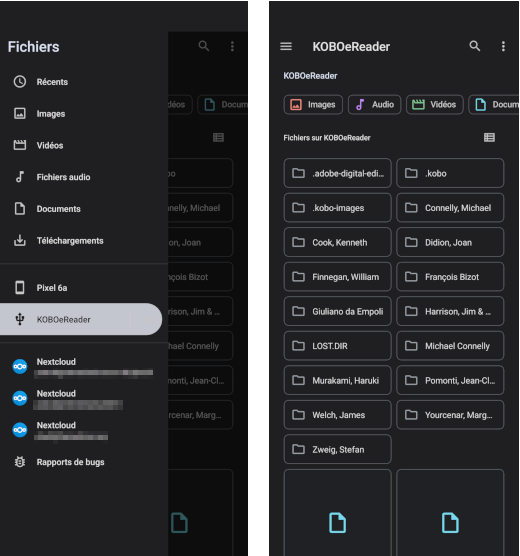This screenshot has height=556, width=520.
Task: Open the Michael Connelly folder
Action: [450, 346]
